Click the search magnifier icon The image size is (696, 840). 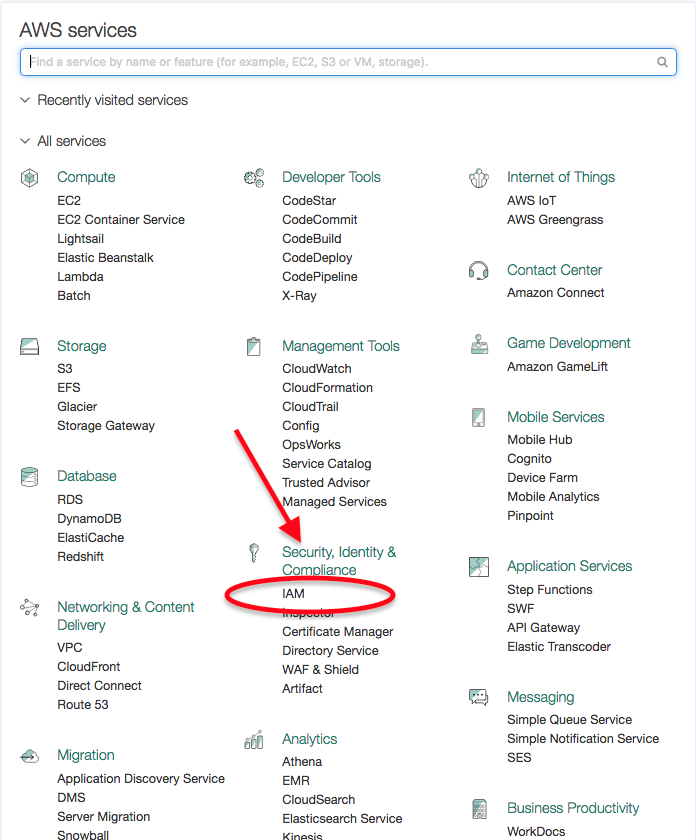pos(662,62)
